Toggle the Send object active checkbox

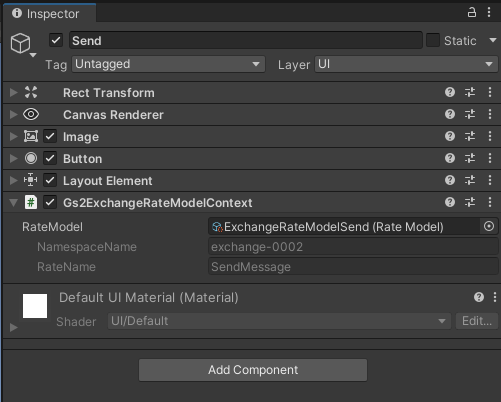tap(56, 40)
